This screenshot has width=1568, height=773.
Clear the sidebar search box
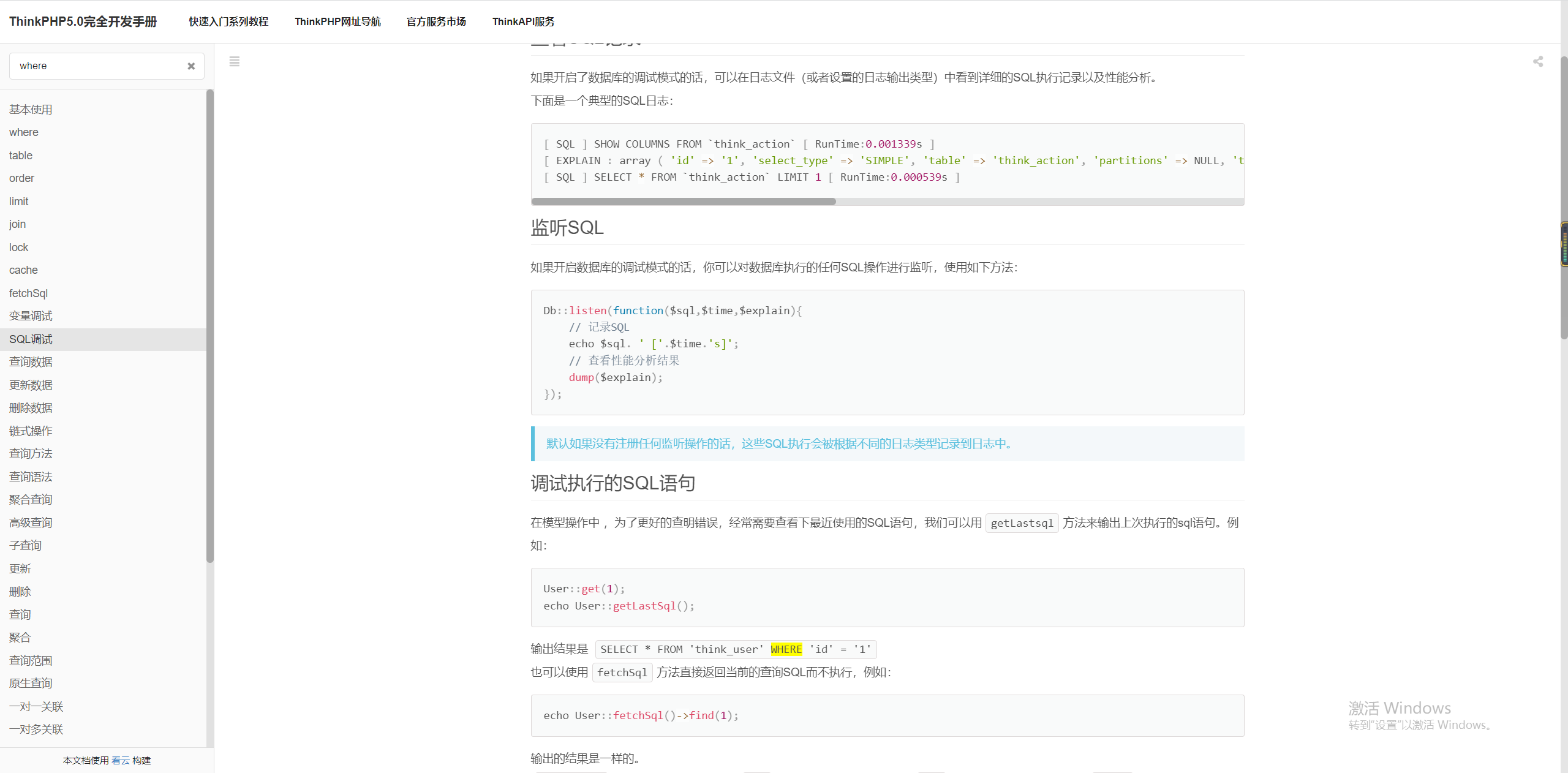click(191, 66)
